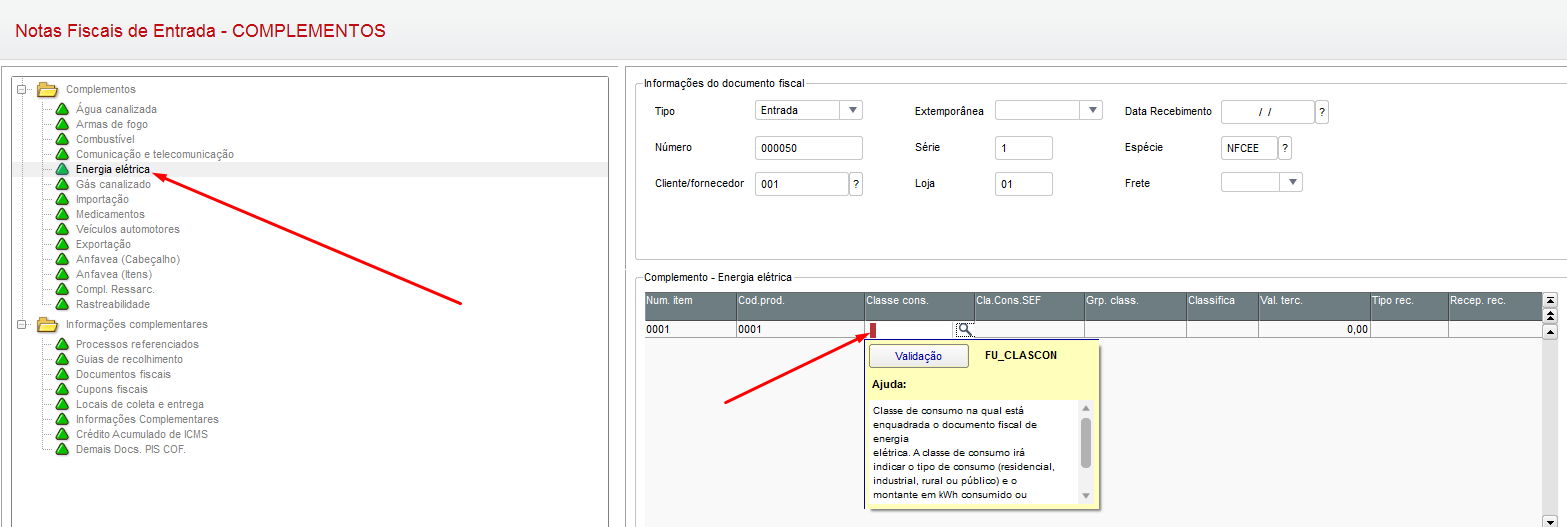
Task: Collapse the Complementos tree node
Action: 22,89
